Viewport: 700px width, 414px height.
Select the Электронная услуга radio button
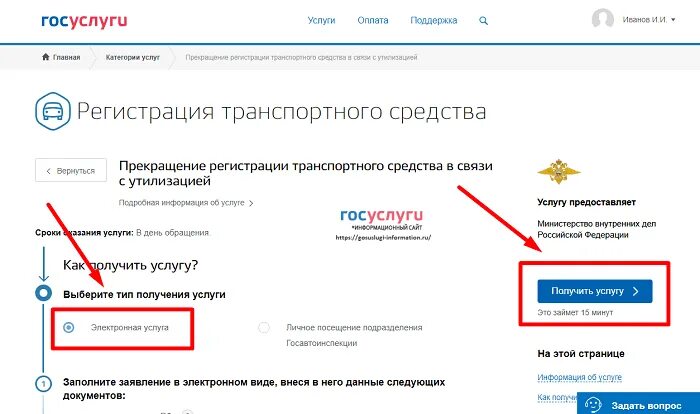(x=68, y=327)
